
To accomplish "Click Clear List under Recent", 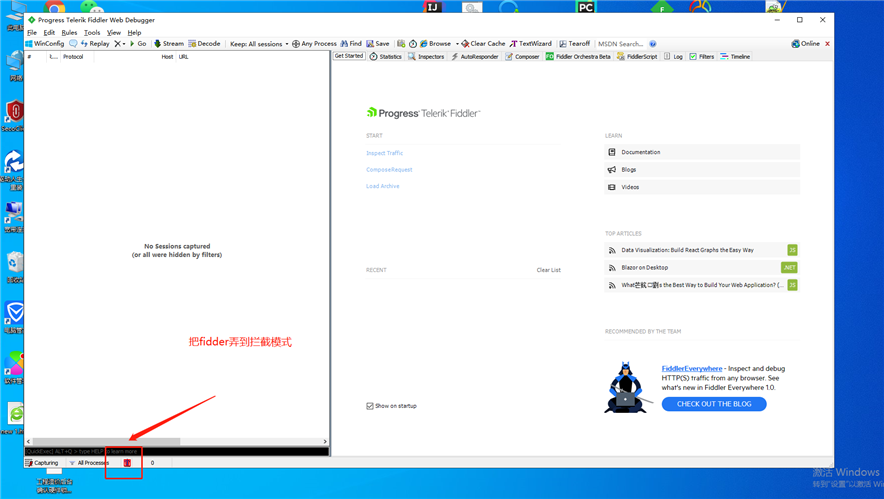I will [x=549, y=270].
